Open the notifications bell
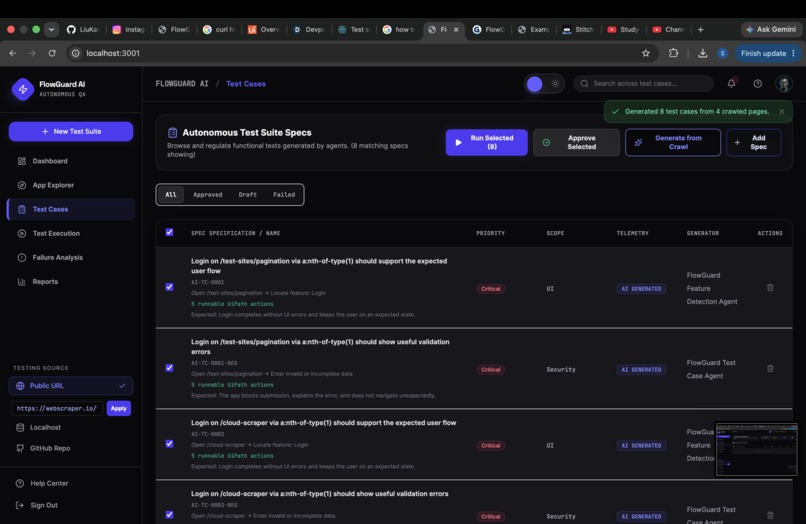 pyautogui.click(x=731, y=83)
